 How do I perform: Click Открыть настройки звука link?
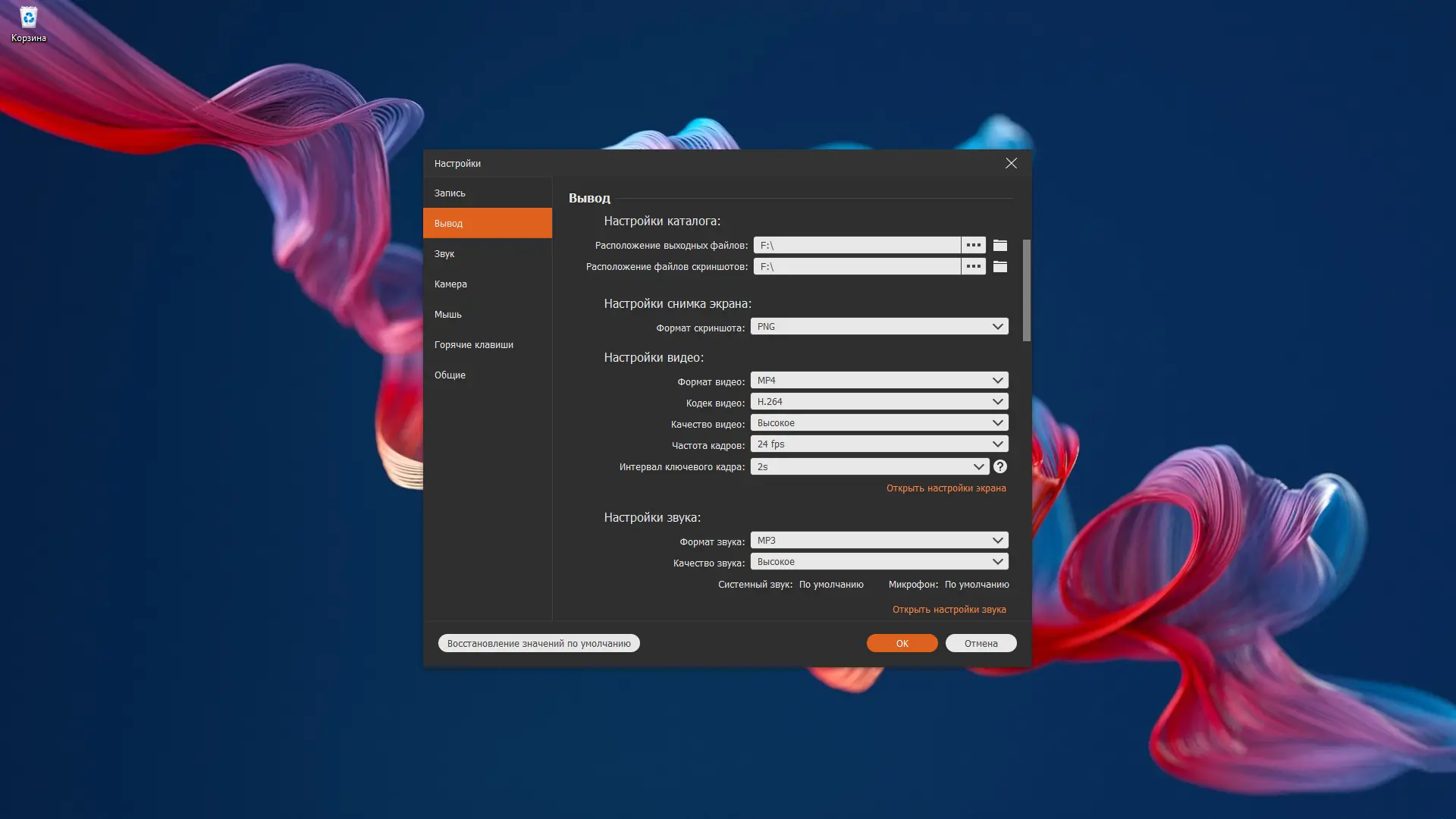[949, 609]
